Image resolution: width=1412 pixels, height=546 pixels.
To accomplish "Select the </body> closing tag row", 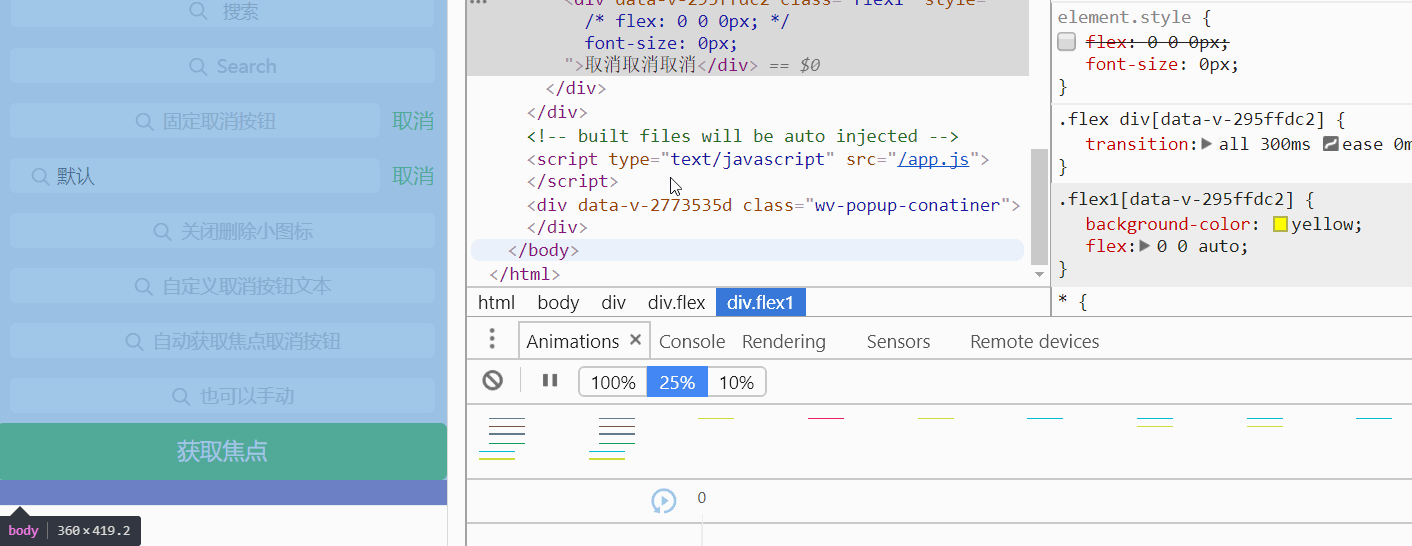I will tap(747, 250).
